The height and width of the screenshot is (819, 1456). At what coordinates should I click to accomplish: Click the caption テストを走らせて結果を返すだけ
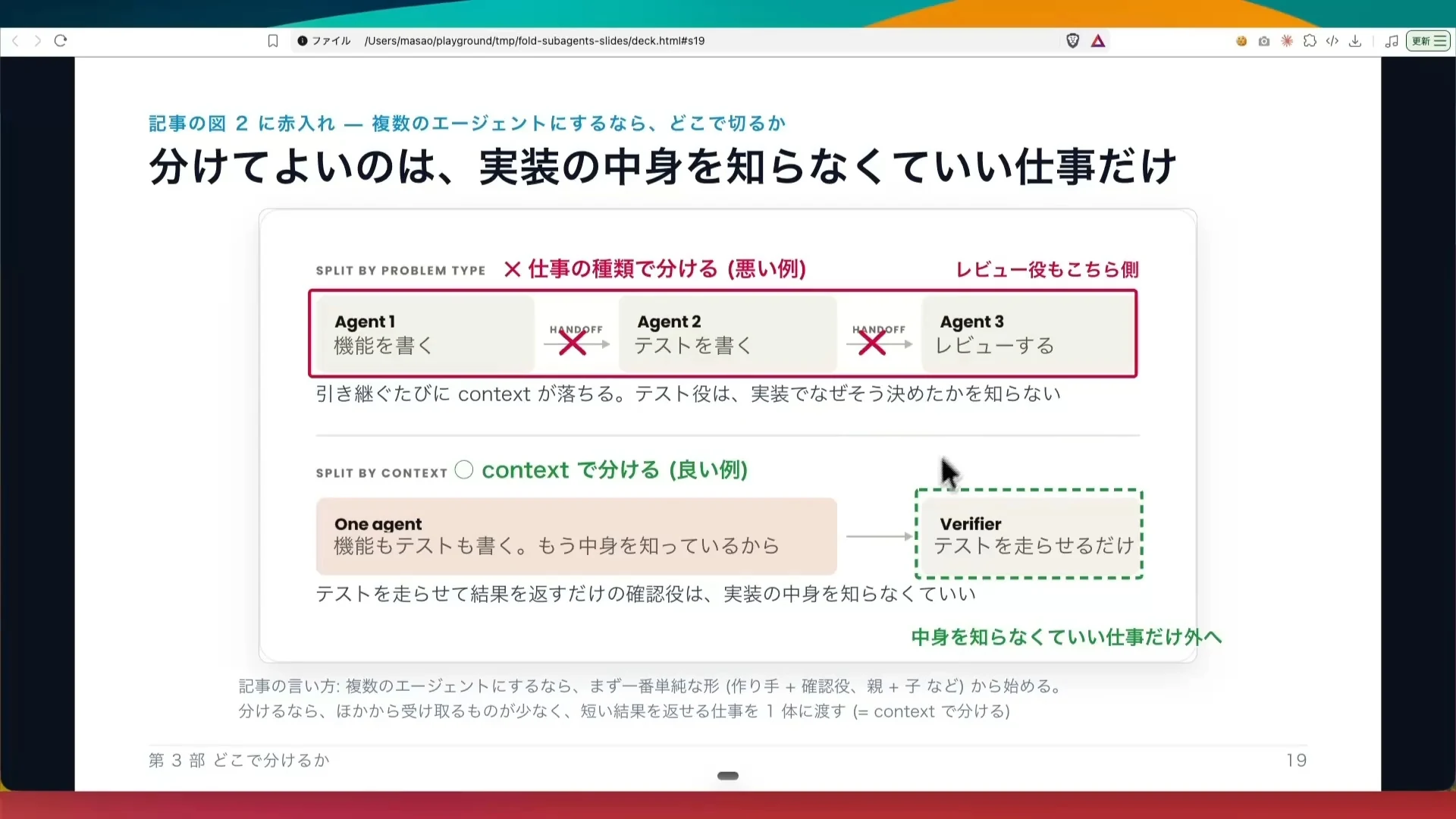[x=646, y=594]
